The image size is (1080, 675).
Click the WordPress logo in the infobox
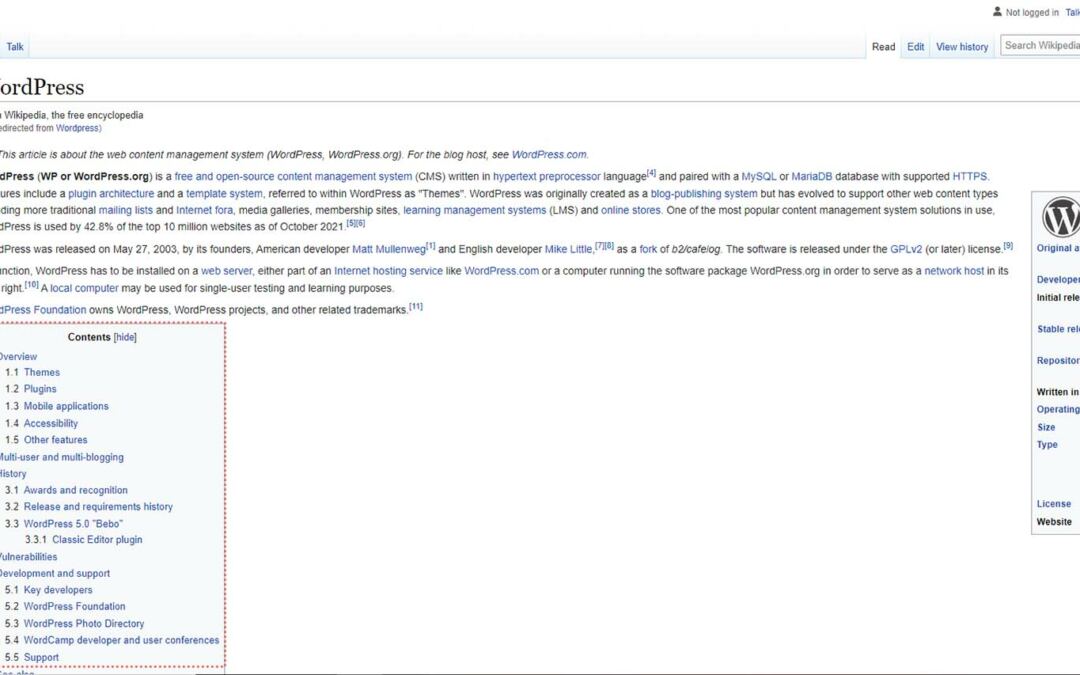(1060, 216)
